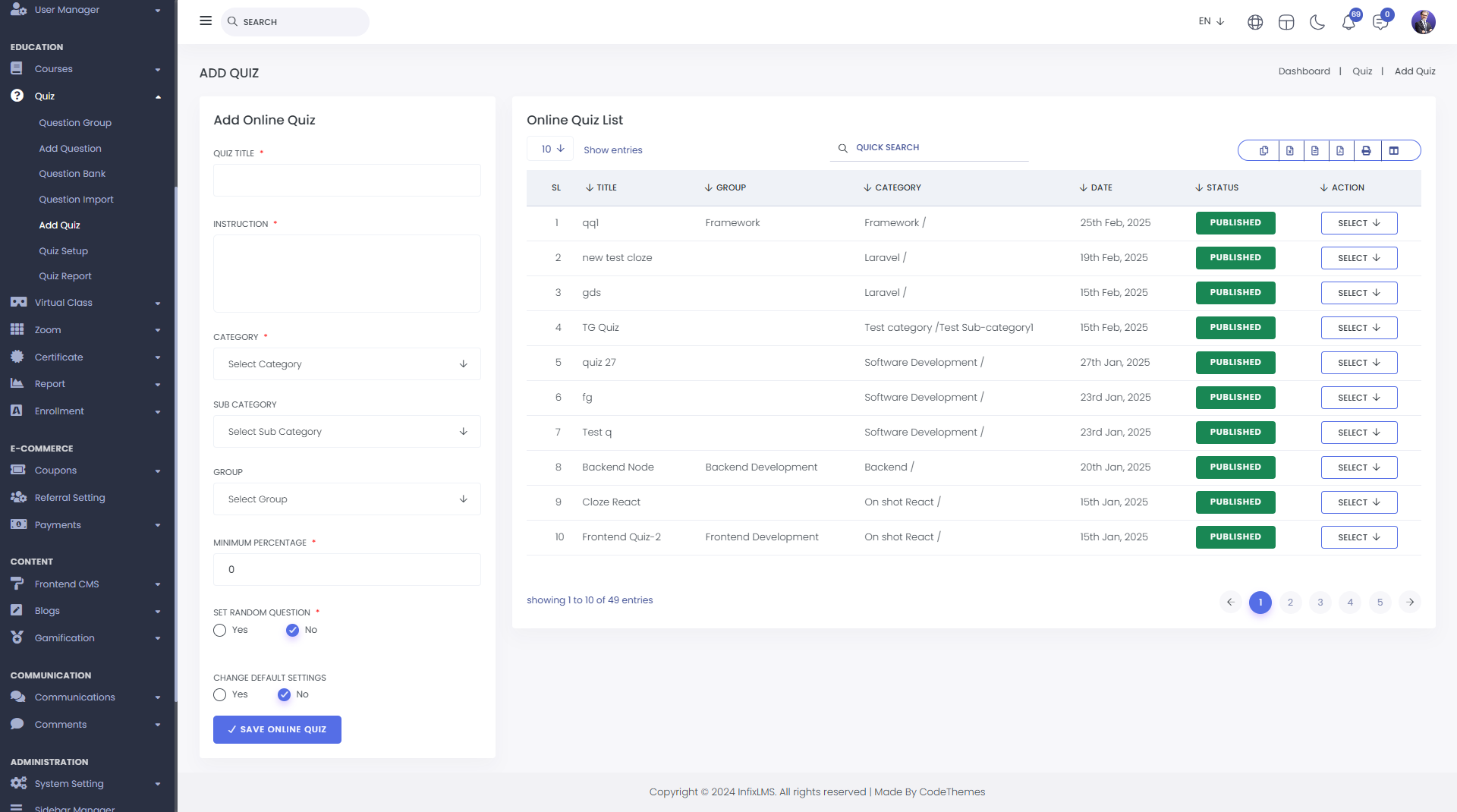Open Question Import menu item
This screenshot has width=1457, height=812.
[76, 199]
